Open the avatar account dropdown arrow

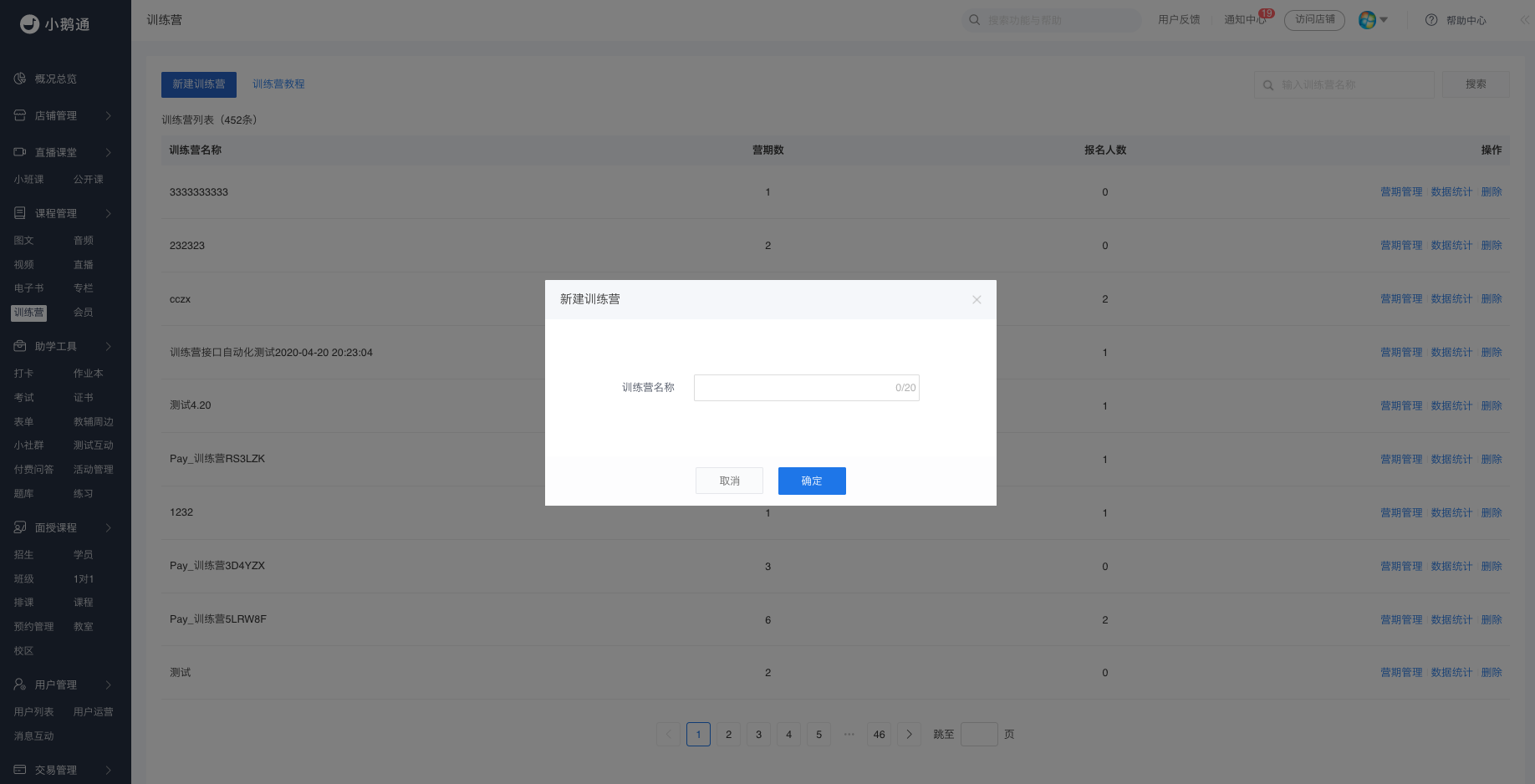tap(1384, 20)
